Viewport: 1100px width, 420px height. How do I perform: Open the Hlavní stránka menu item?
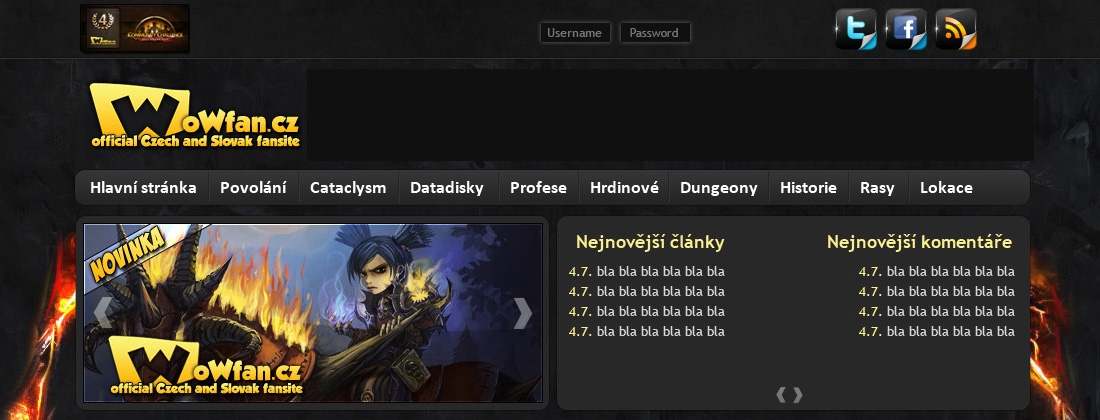point(143,188)
